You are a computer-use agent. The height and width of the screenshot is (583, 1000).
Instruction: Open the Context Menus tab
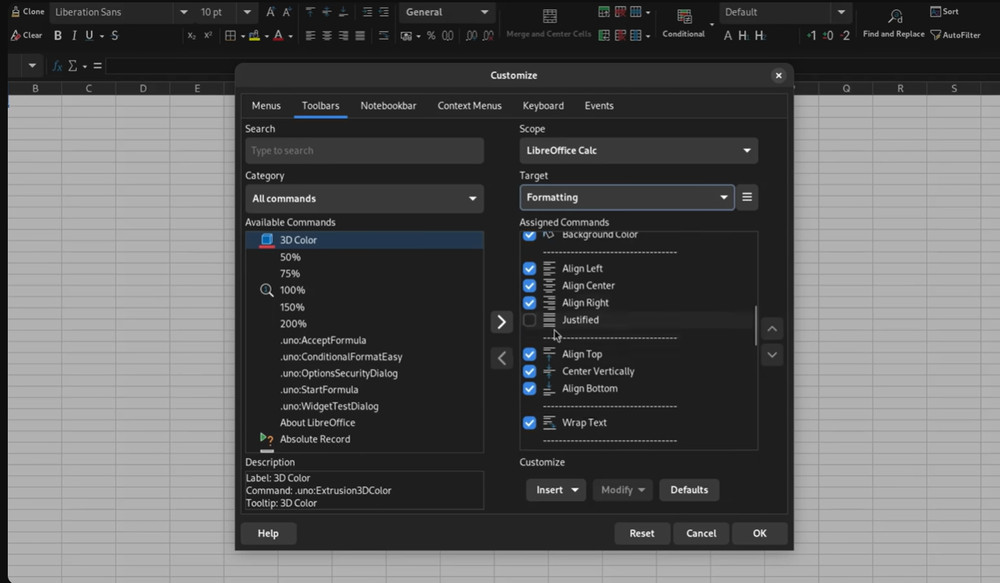tap(469, 106)
